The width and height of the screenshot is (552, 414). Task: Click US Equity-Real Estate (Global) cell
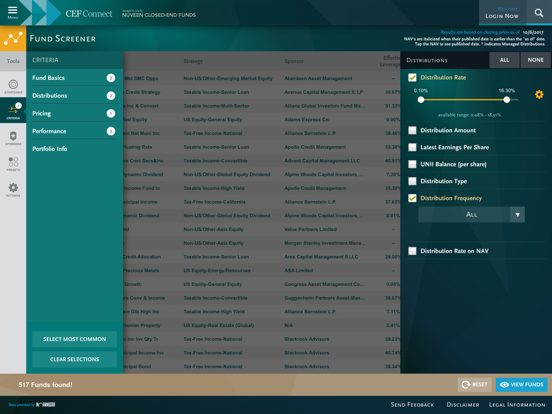pyautogui.click(x=219, y=325)
